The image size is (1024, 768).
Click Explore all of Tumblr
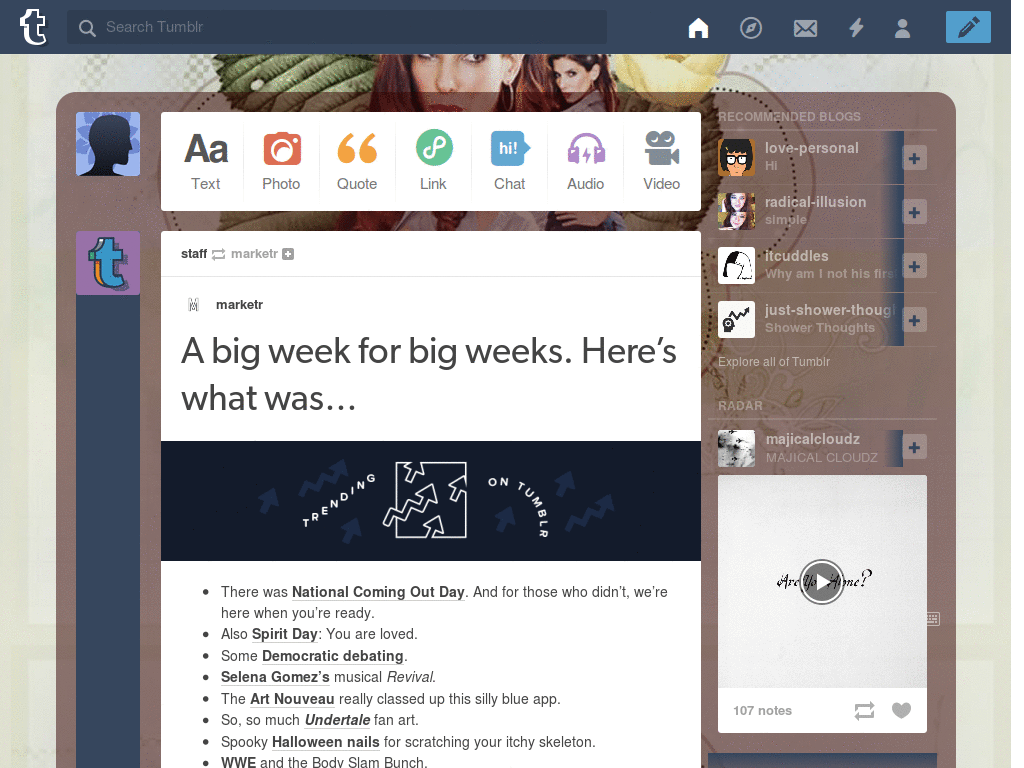click(x=774, y=362)
